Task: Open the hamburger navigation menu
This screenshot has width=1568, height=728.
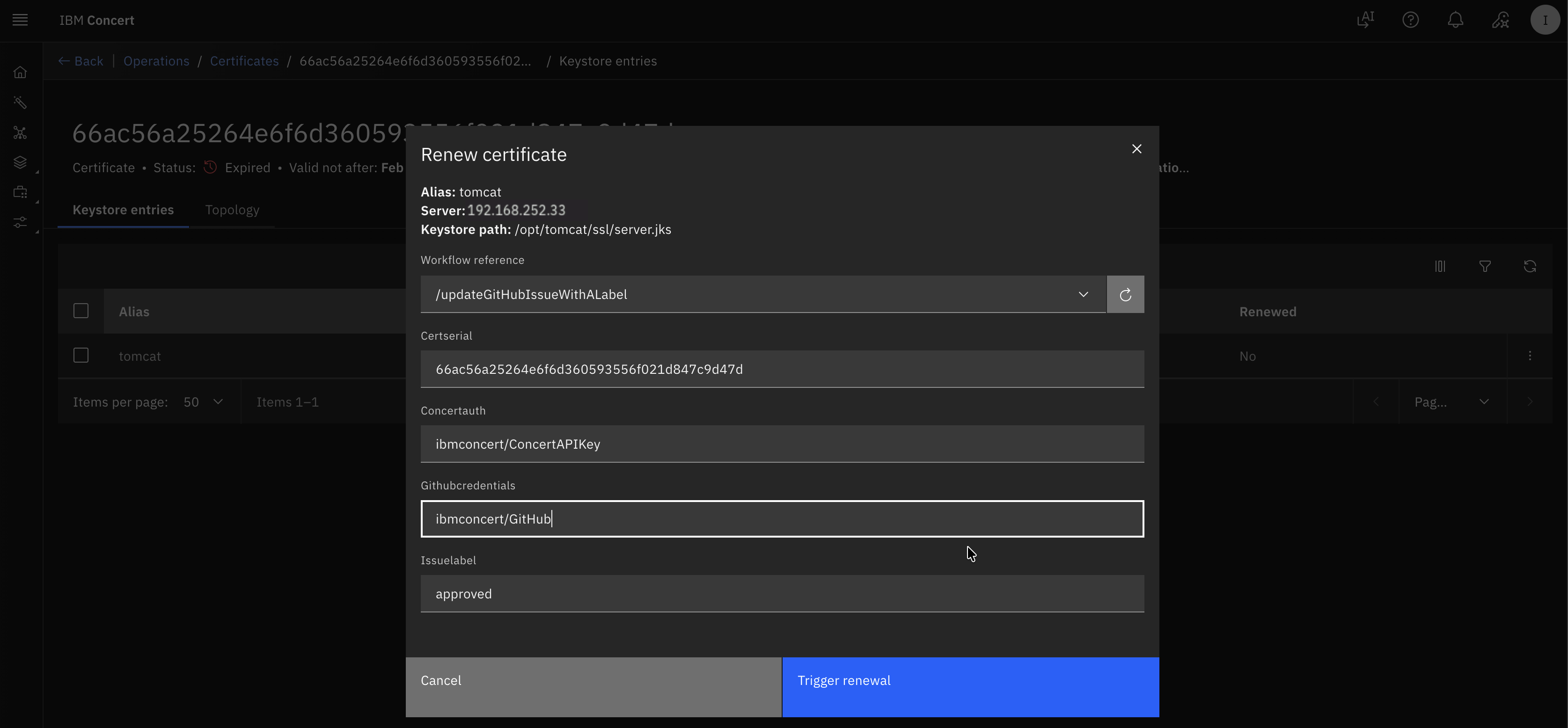Action: pos(20,20)
